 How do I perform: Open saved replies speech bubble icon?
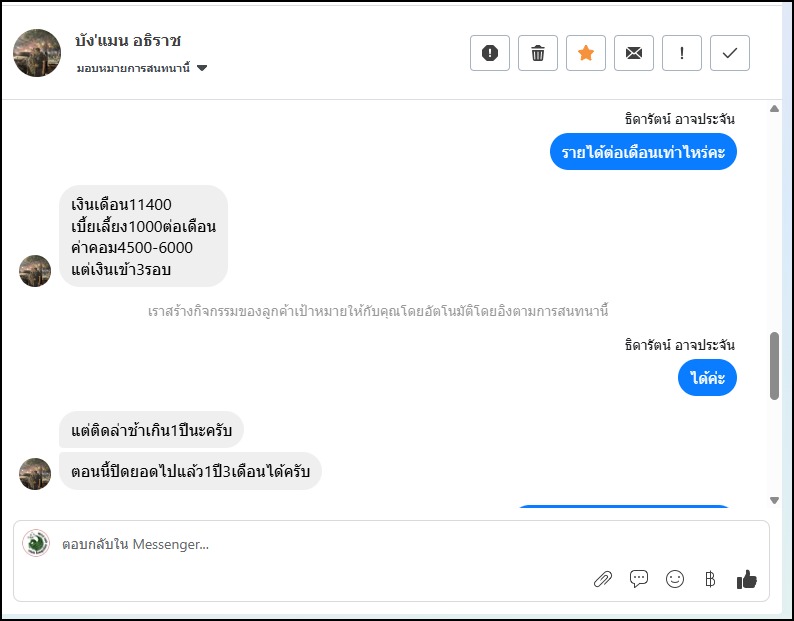click(x=639, y=579)
